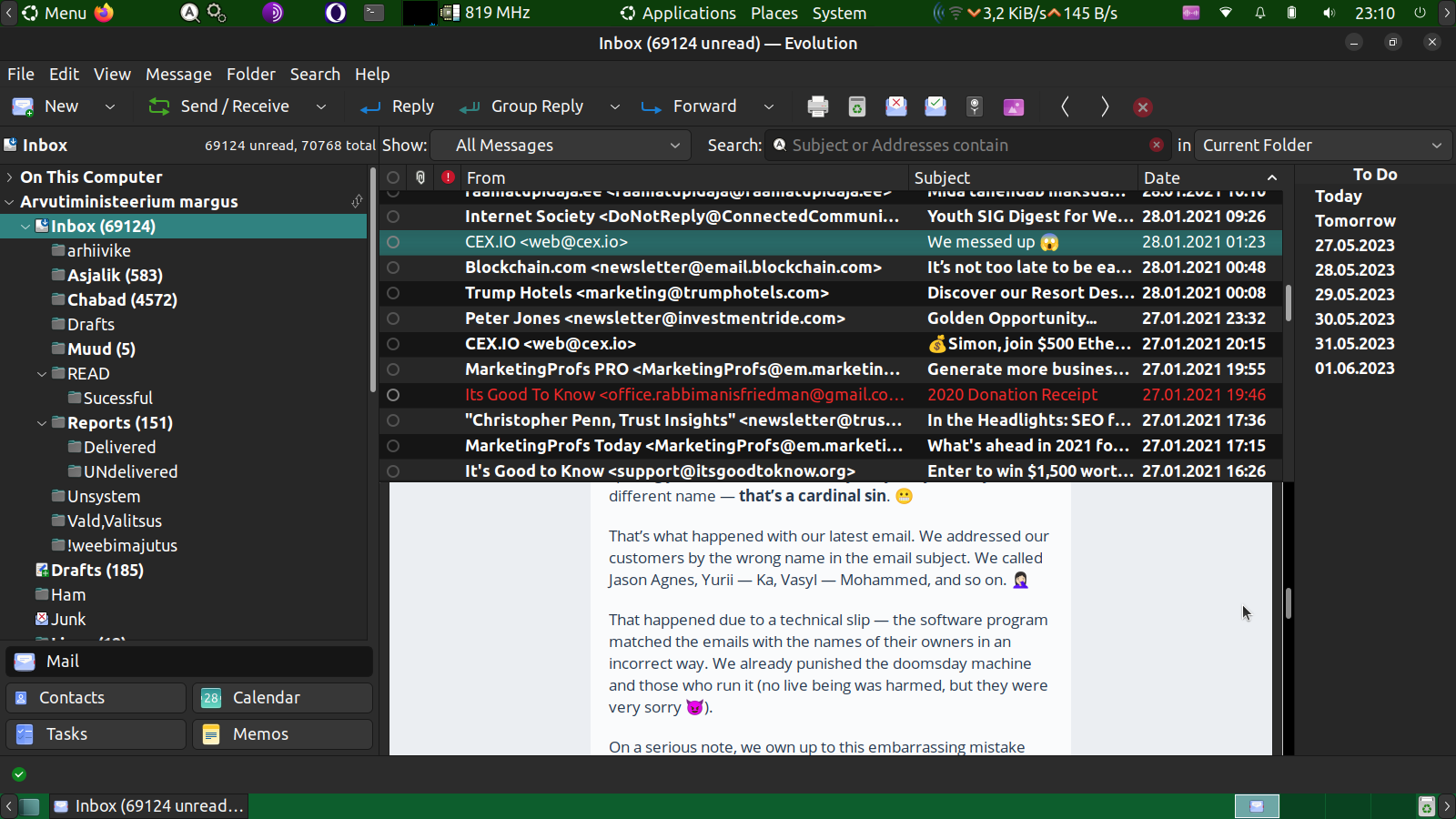This screenshot has width=1456, height=819.
Task: Open the Search menu
Action: (x=315, y=75)
